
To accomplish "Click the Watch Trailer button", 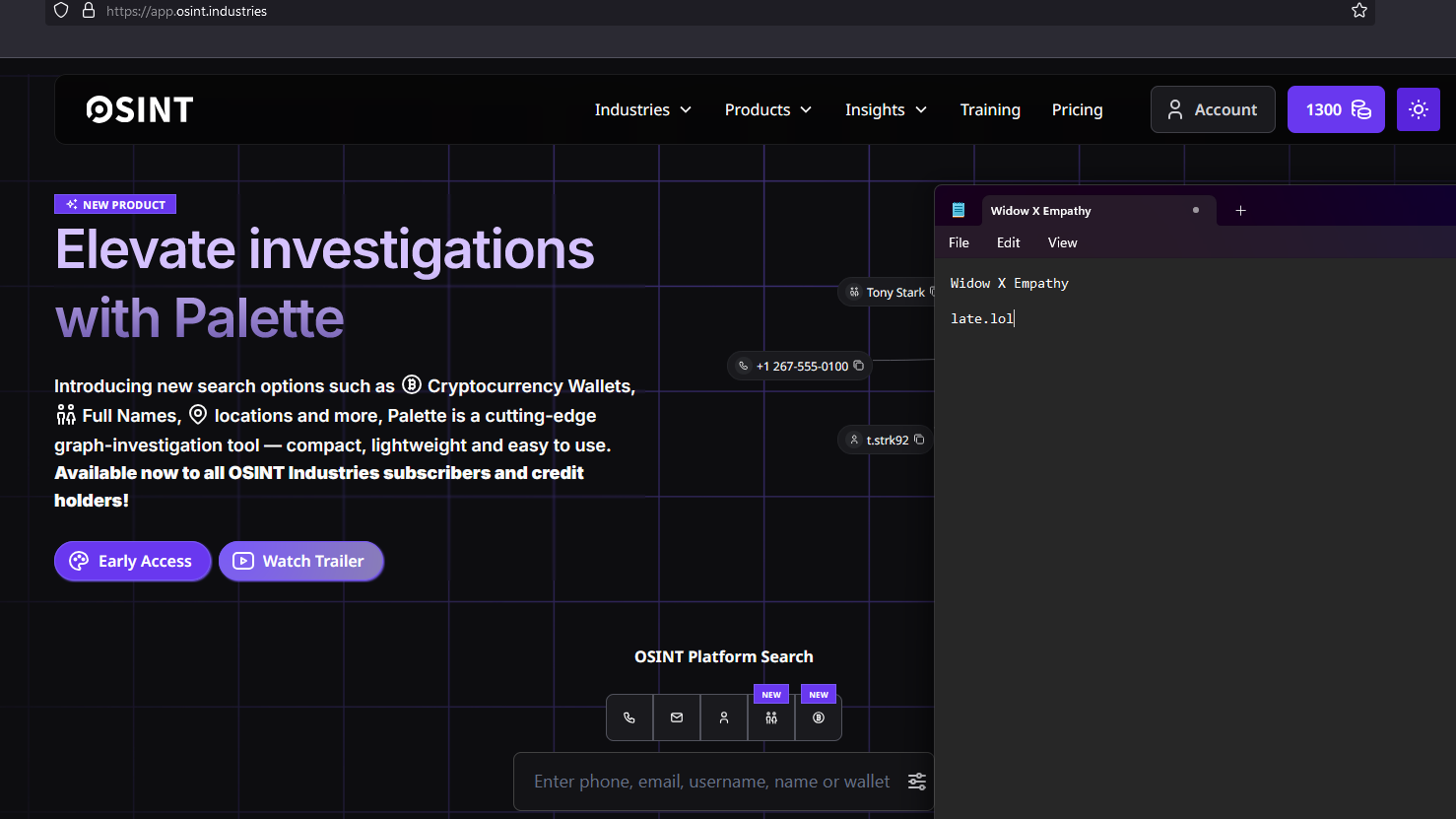I will tap(300, 561).
